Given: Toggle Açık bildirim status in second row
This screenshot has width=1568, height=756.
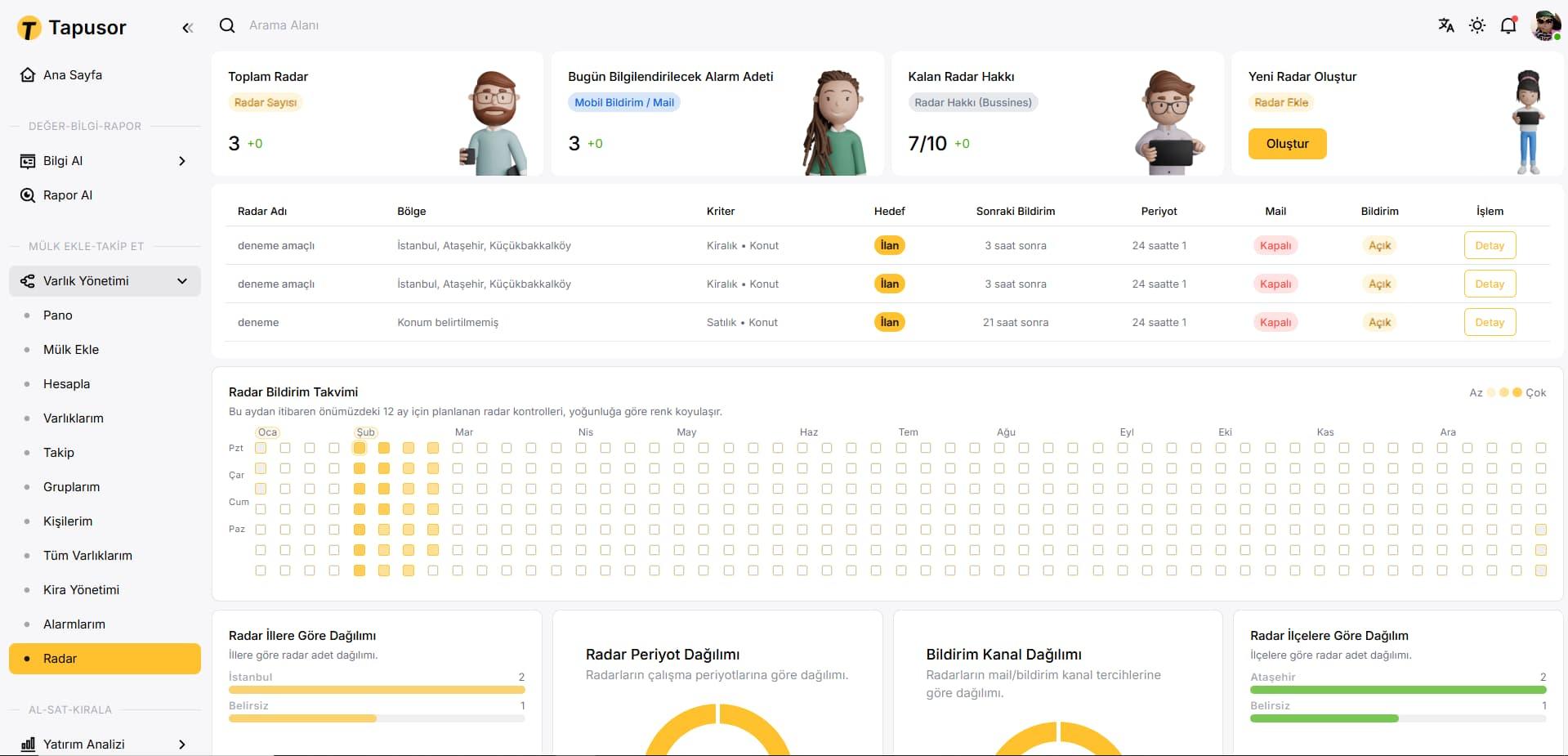Looking at the screenshot, I should tap(1379, 284).
